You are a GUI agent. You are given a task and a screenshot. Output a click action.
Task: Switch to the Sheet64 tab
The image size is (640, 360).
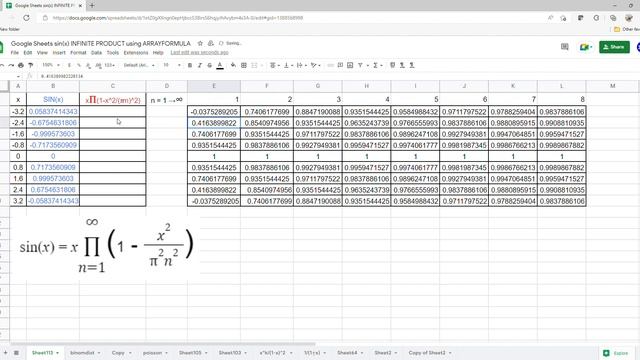tap(350, 353)
